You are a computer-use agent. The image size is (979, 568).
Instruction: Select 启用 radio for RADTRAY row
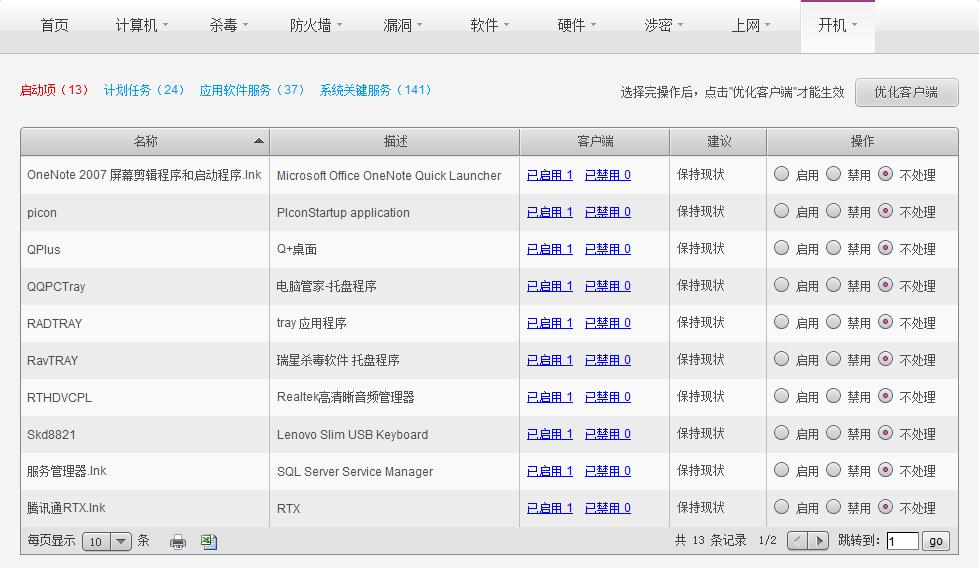point(781,322)
